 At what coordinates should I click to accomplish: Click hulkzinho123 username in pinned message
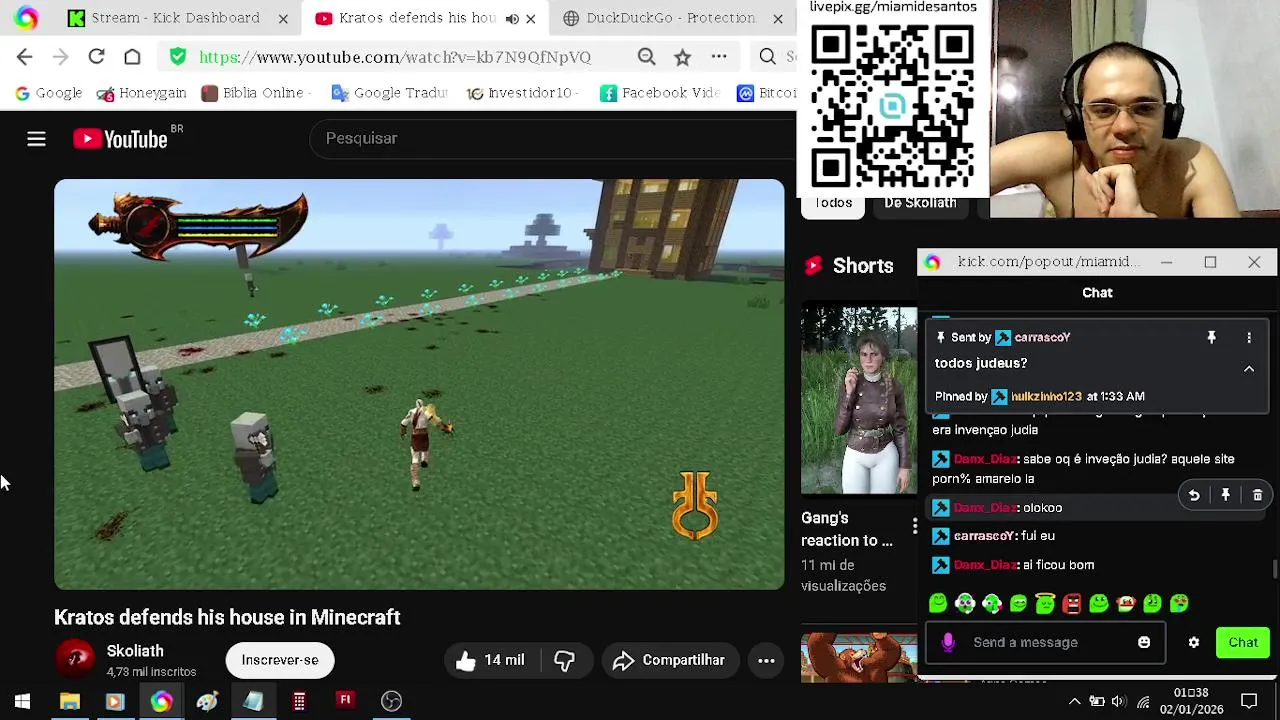point(1046,396)
